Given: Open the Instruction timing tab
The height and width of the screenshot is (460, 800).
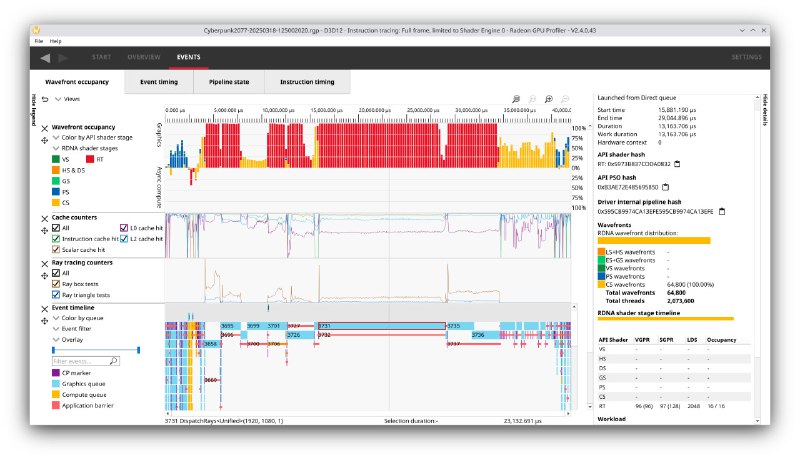Looking at the screenshot, I should 307,82.
